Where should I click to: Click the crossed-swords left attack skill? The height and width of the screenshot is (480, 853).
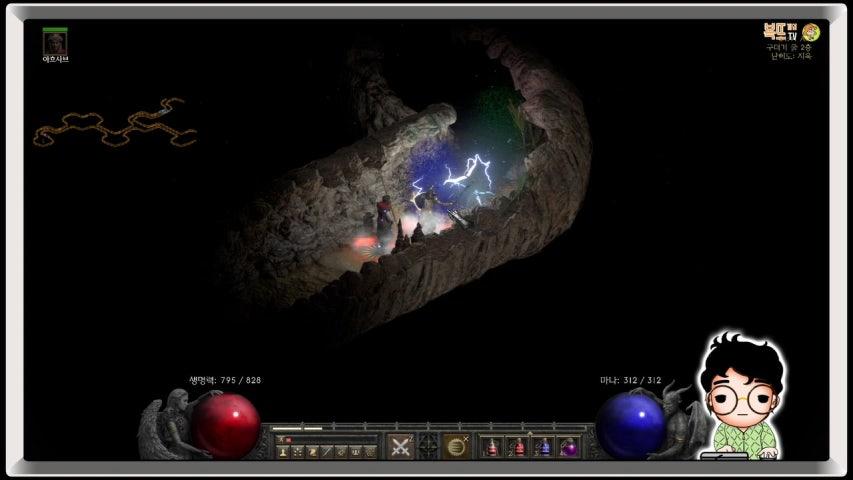(401, 446)
